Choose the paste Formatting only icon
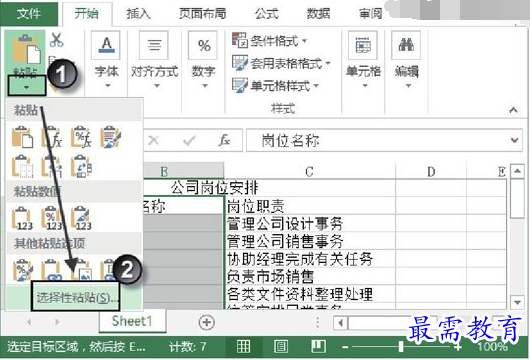Screen dimensions: 530x360 [x=22, y=270]
